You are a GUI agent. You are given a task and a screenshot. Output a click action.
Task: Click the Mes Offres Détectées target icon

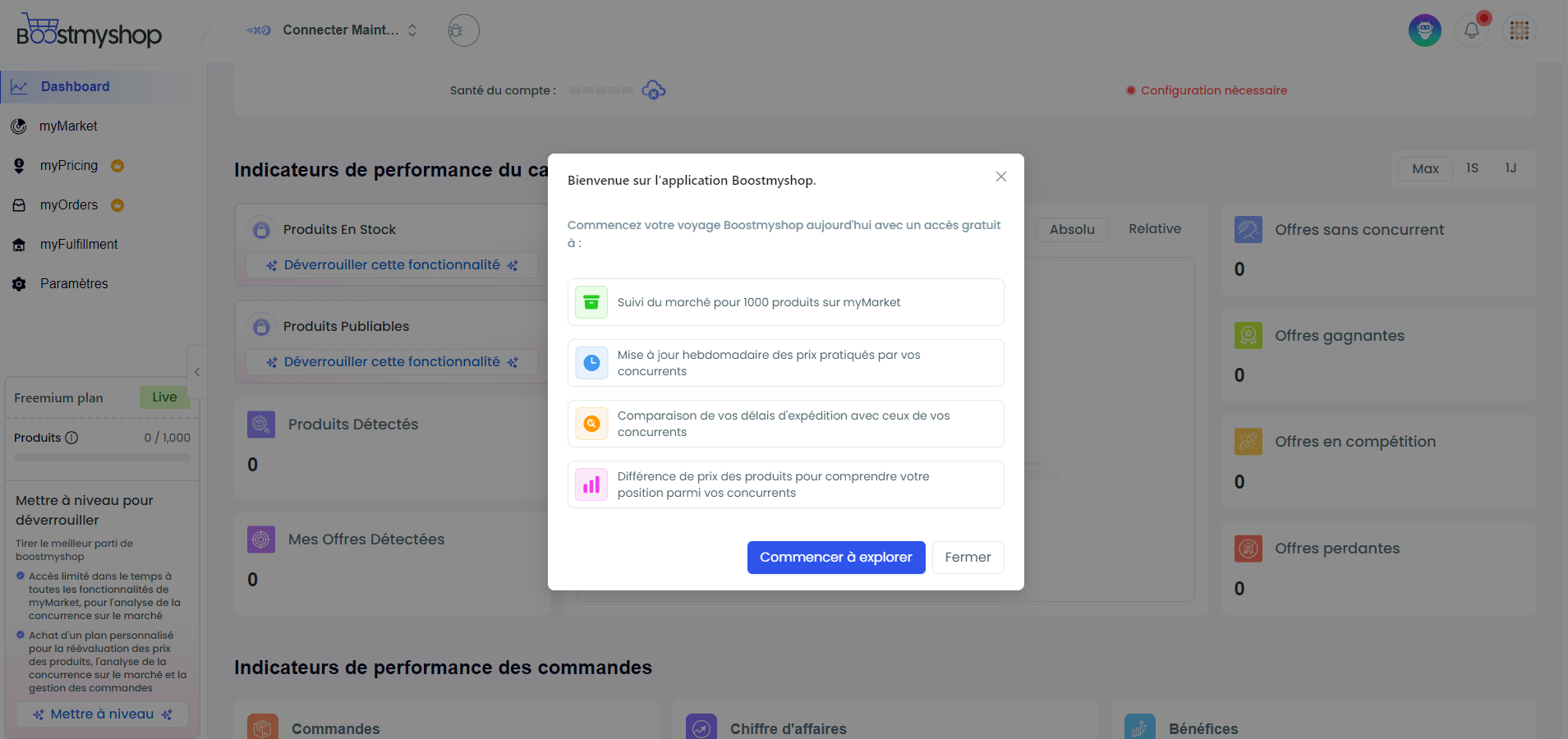[261, 539]
